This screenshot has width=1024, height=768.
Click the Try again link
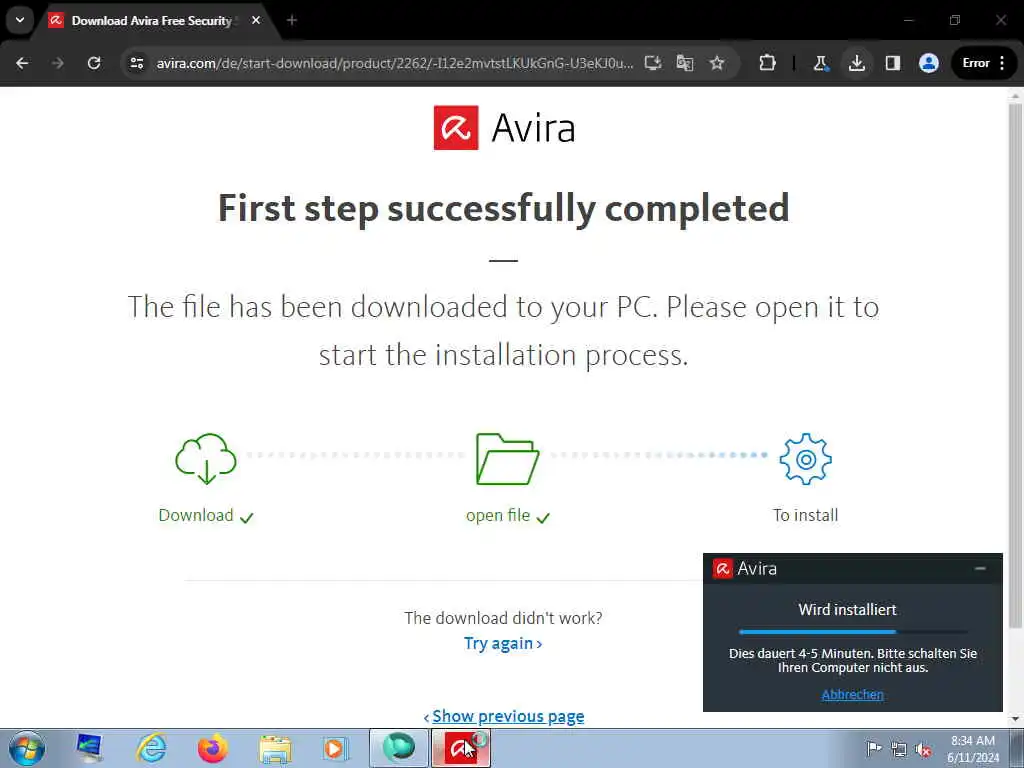(503, 644)
